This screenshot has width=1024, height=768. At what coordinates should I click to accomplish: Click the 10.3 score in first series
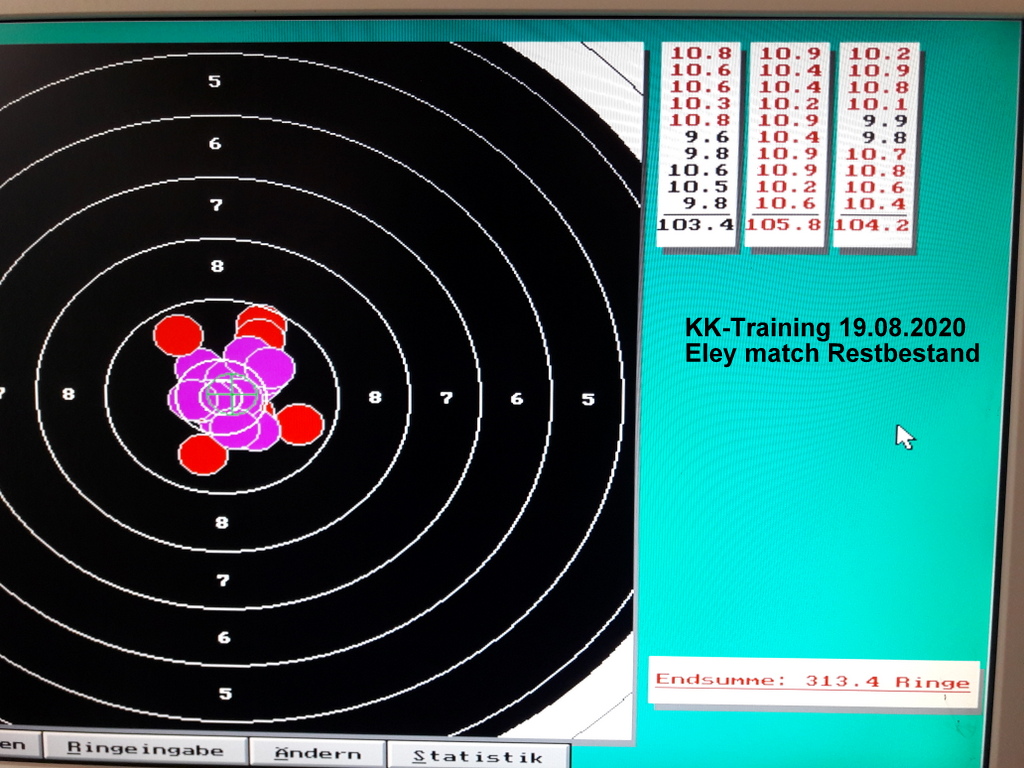[700, 104]
